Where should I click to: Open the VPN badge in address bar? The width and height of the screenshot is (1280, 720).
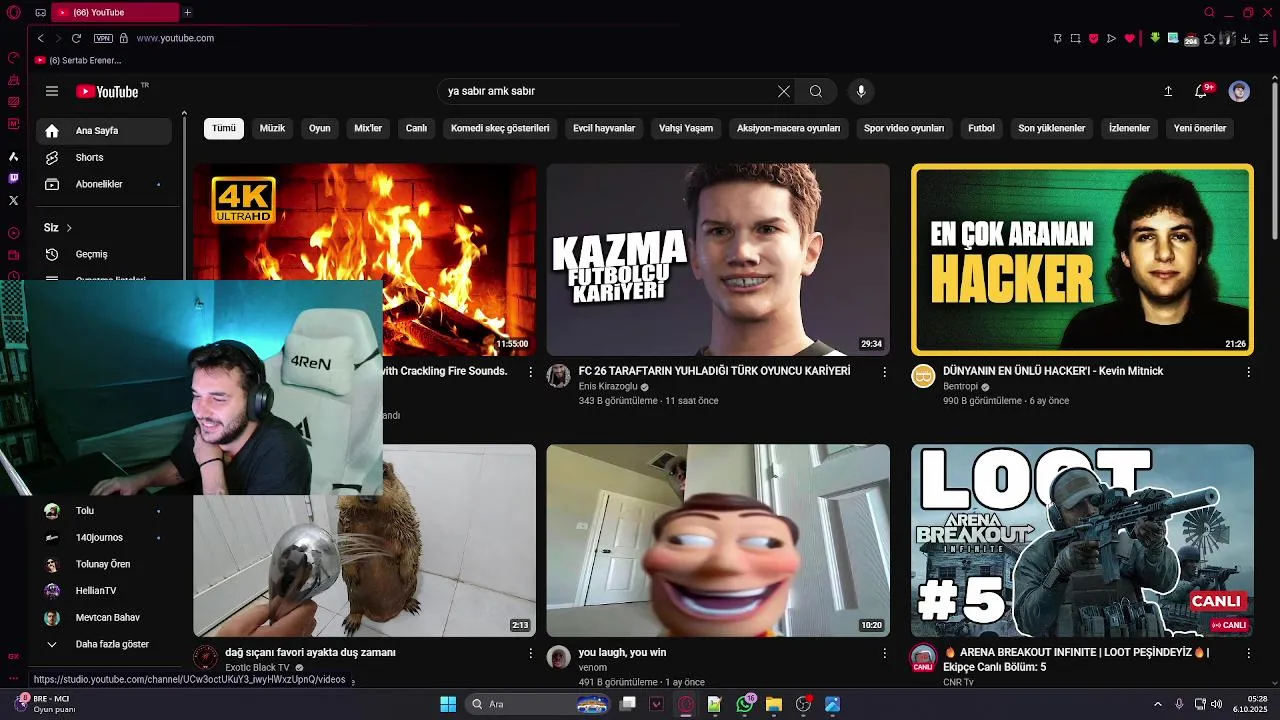point(103,38)
